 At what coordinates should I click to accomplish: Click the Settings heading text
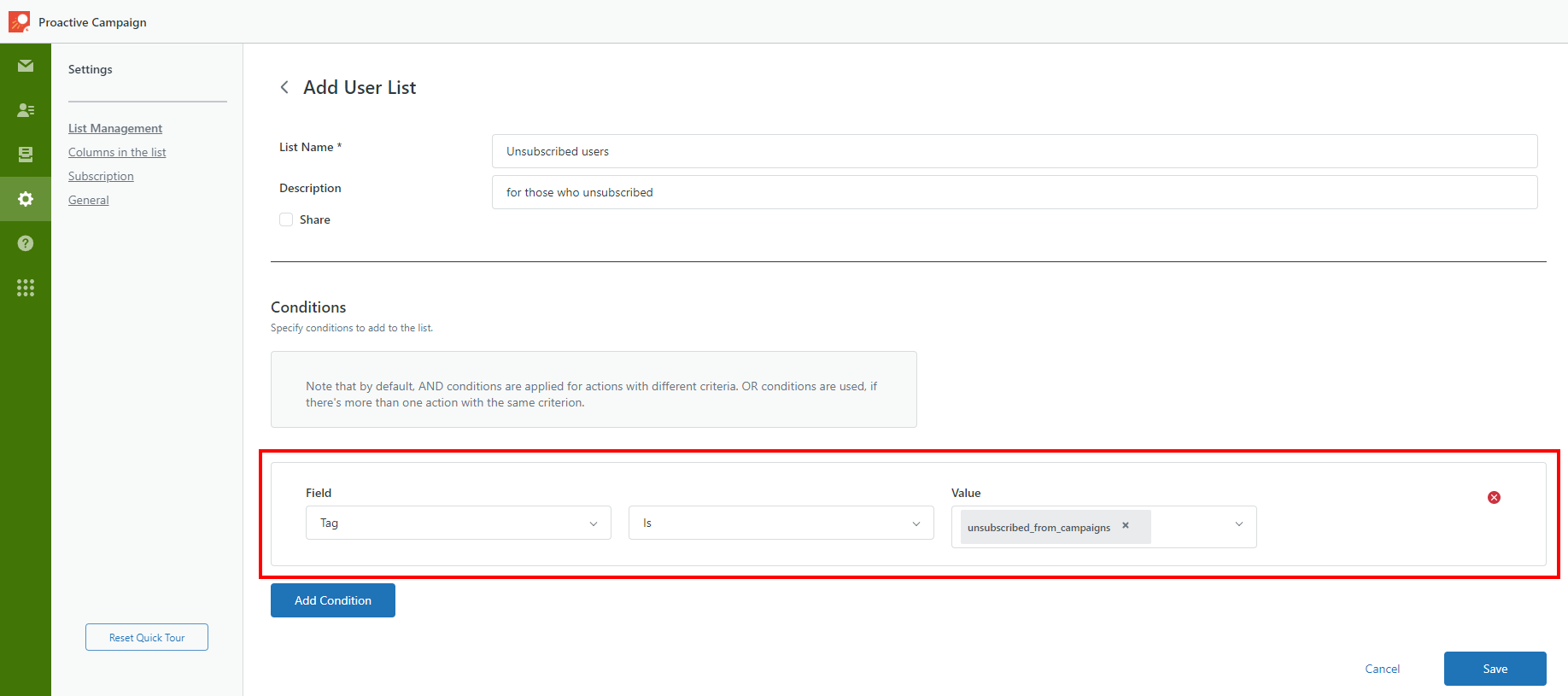[91, 69]
